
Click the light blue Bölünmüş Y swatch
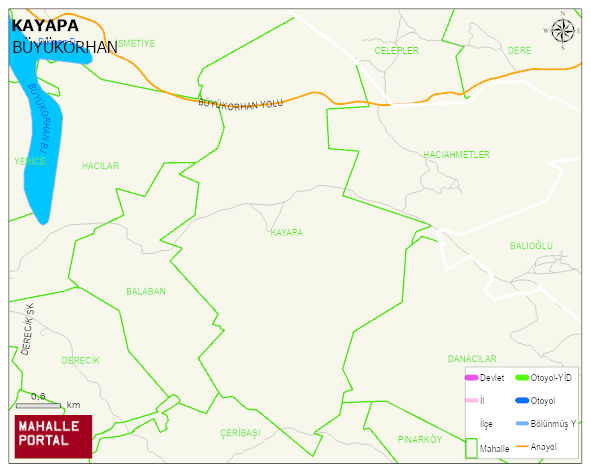[x=522, y=423]
